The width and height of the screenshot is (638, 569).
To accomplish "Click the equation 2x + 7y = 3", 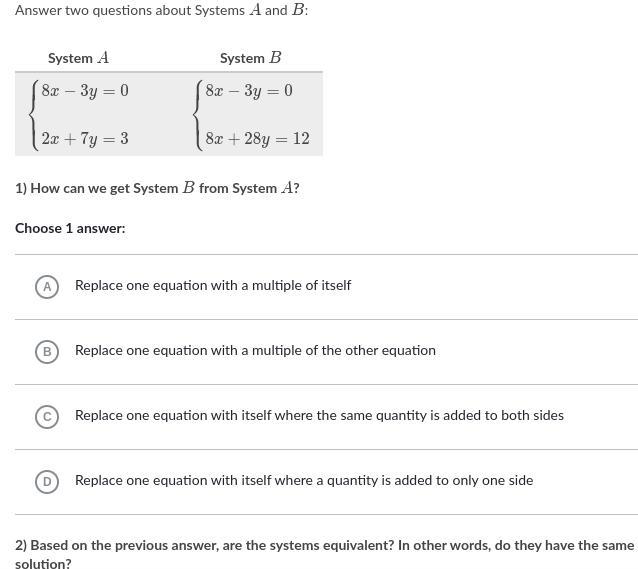I will pos(85,139).
